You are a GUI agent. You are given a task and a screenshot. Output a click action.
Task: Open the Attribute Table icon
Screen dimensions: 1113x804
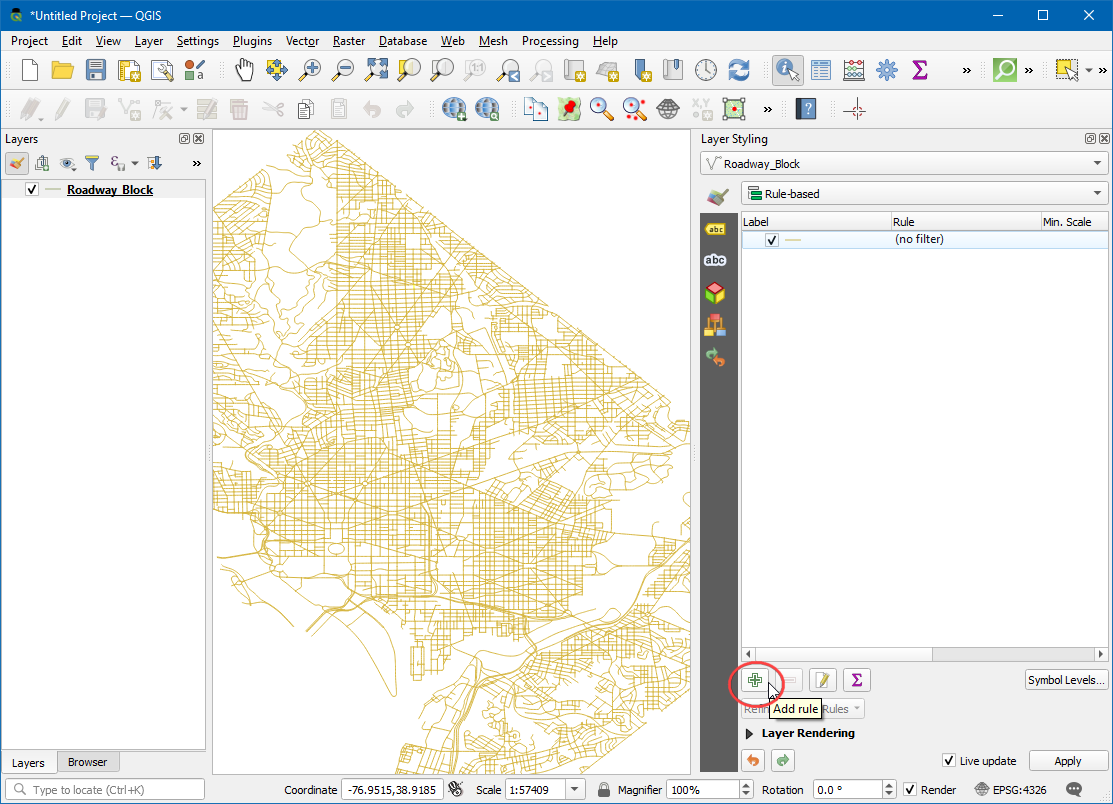821,70
